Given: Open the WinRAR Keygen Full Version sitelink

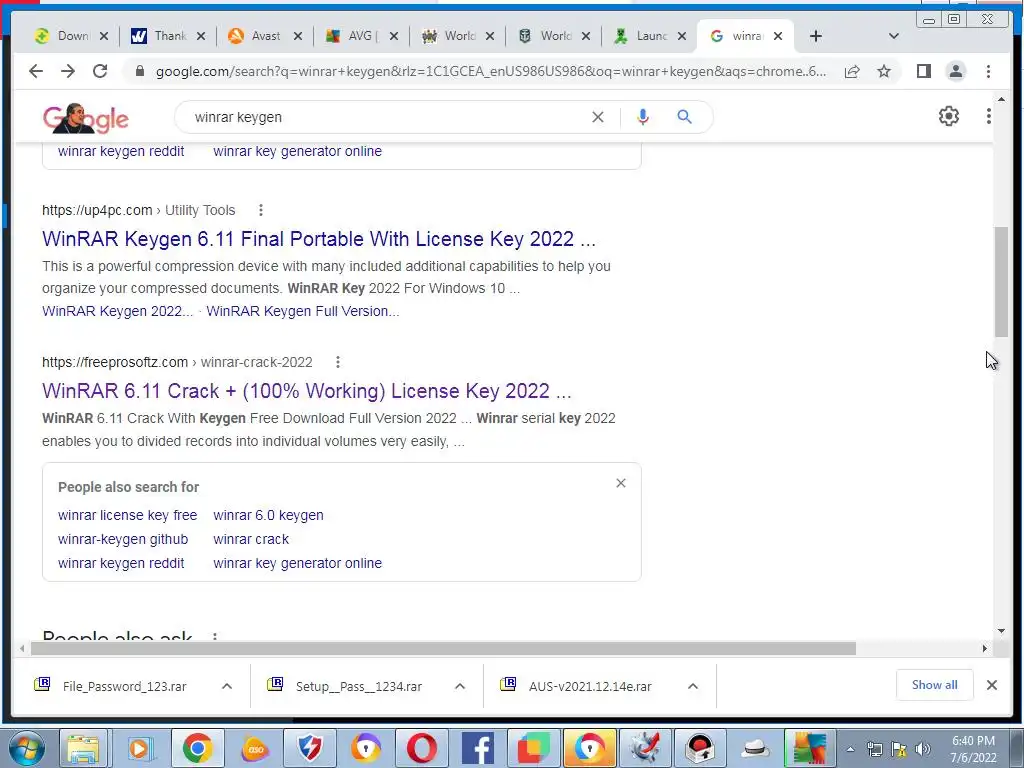Looking at the screenshot, I should [302, 312].
